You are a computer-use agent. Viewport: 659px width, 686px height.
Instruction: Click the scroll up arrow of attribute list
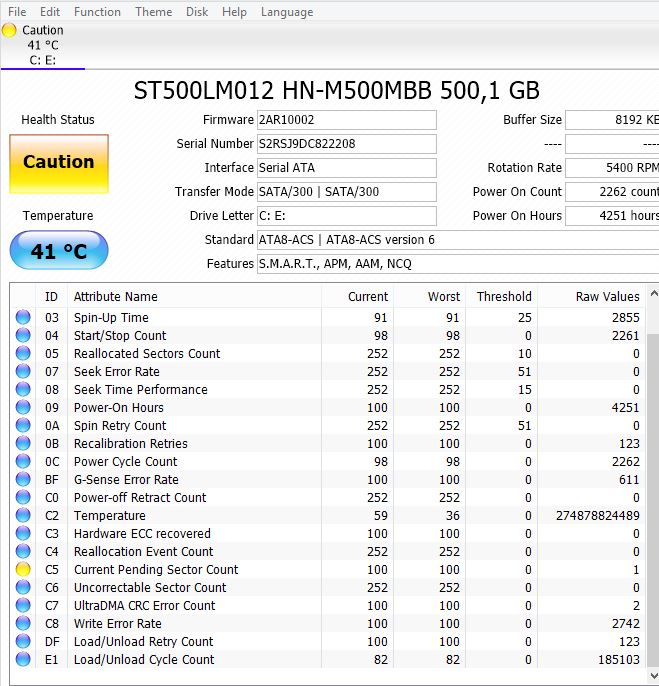[x=653, y=294]
